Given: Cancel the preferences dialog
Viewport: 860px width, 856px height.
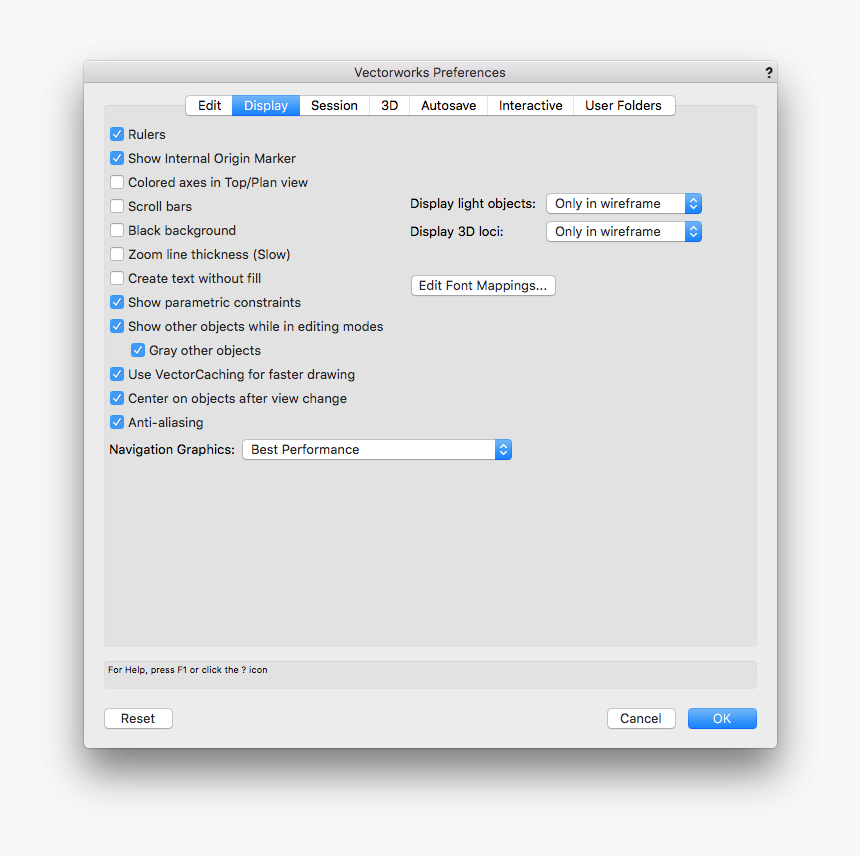Looking at the screenshot, I should (641, 718).
